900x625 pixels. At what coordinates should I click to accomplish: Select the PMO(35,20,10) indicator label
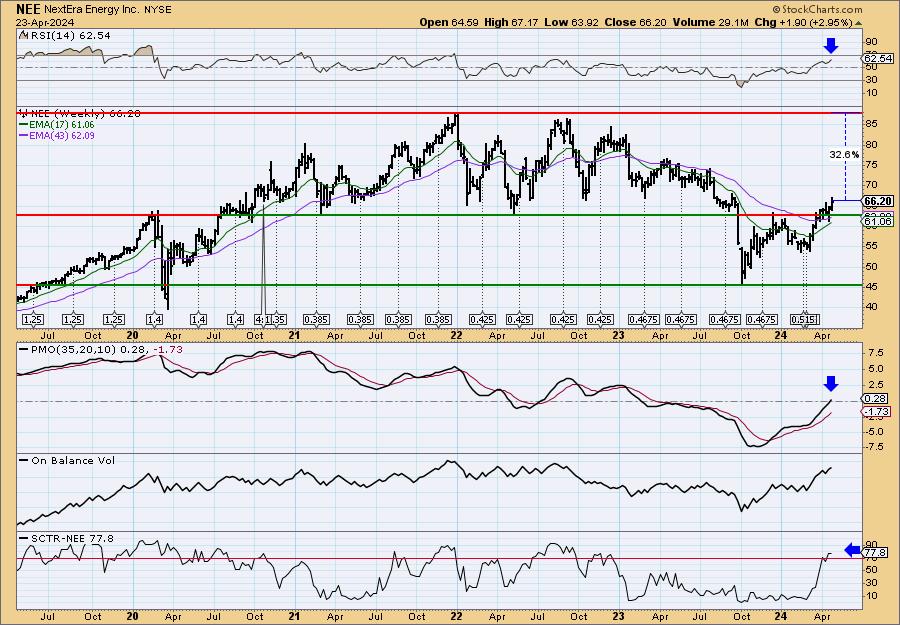tap(71, 349)
